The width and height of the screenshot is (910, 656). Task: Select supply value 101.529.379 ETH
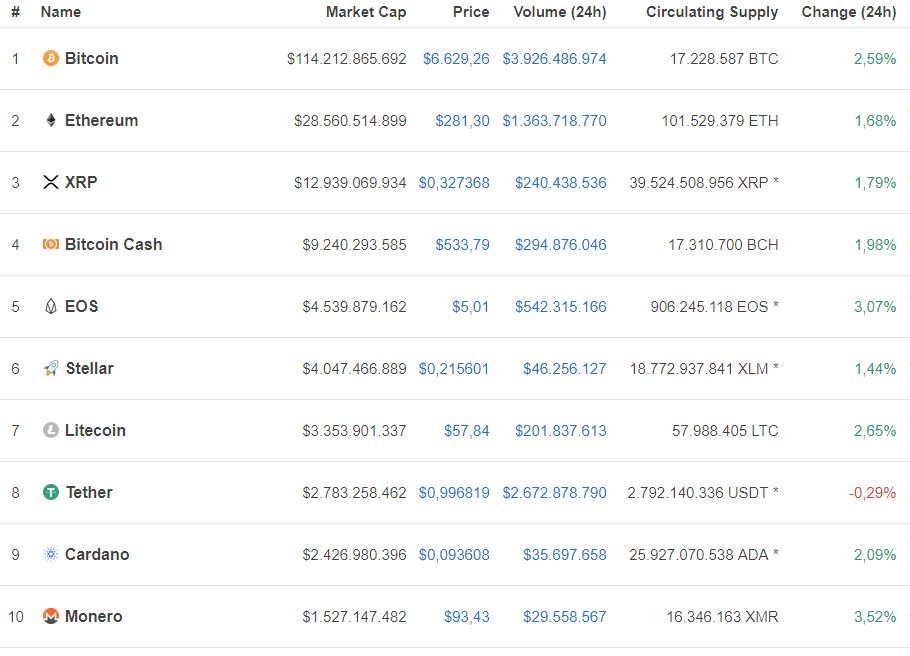pyautogui.click(x=720, y=121)
